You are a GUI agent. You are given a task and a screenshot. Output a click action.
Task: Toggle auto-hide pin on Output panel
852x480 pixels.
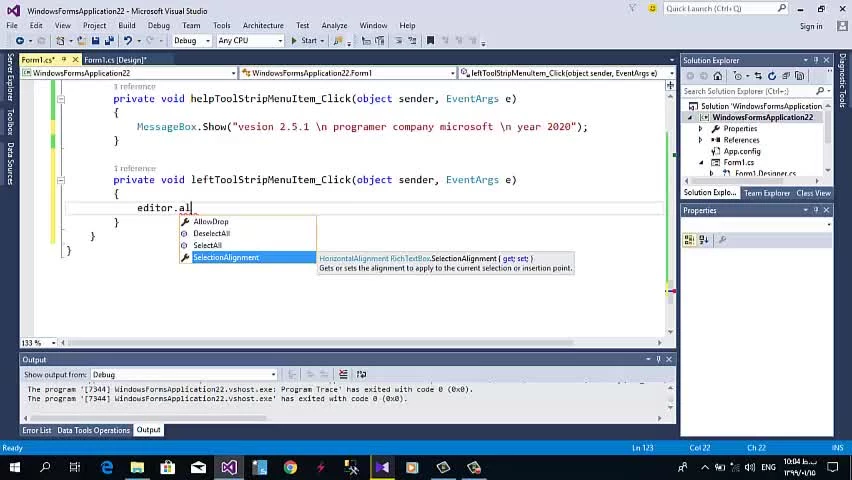[659, 359]
